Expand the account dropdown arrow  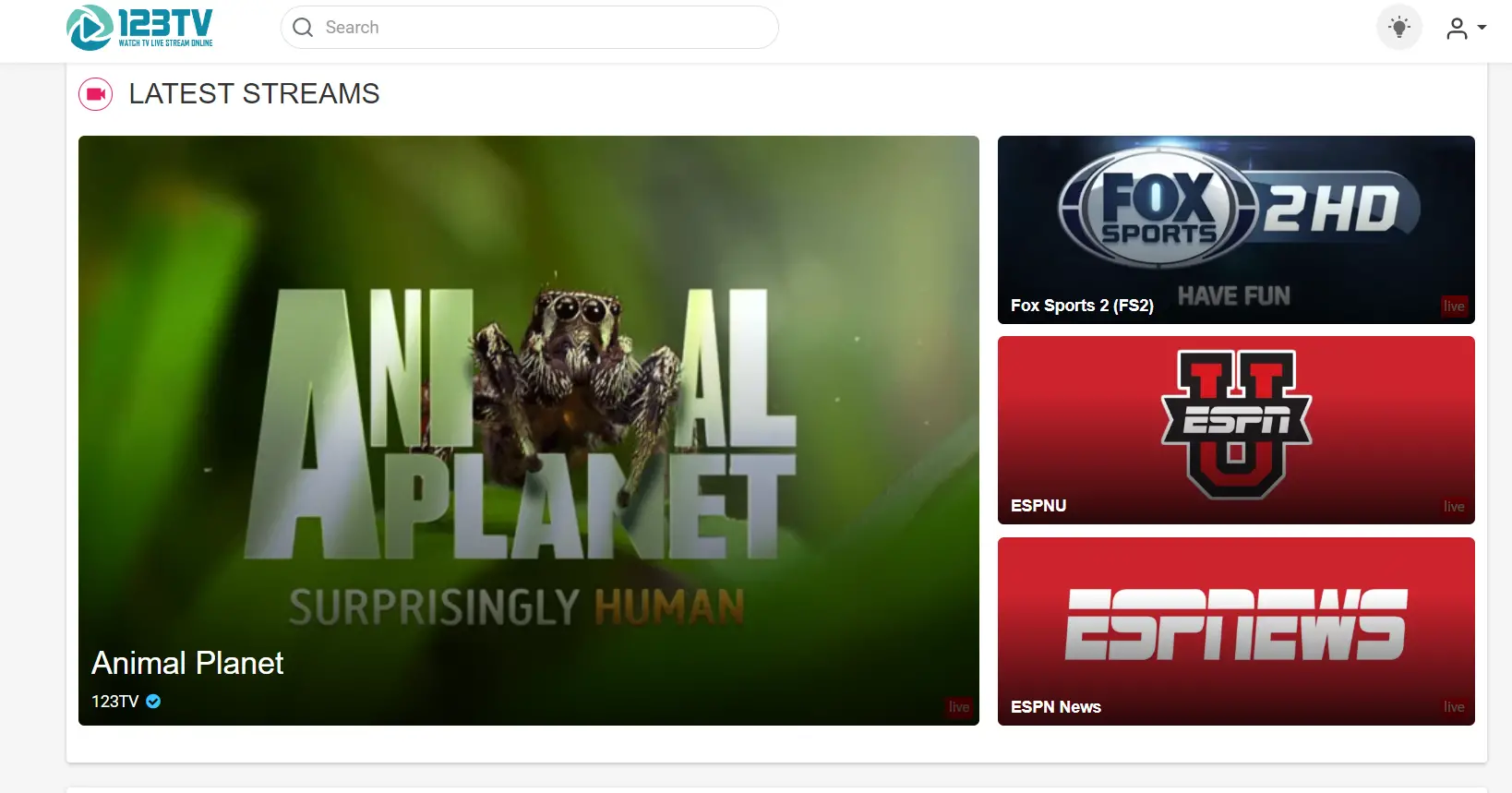[x=1482, y=28]
